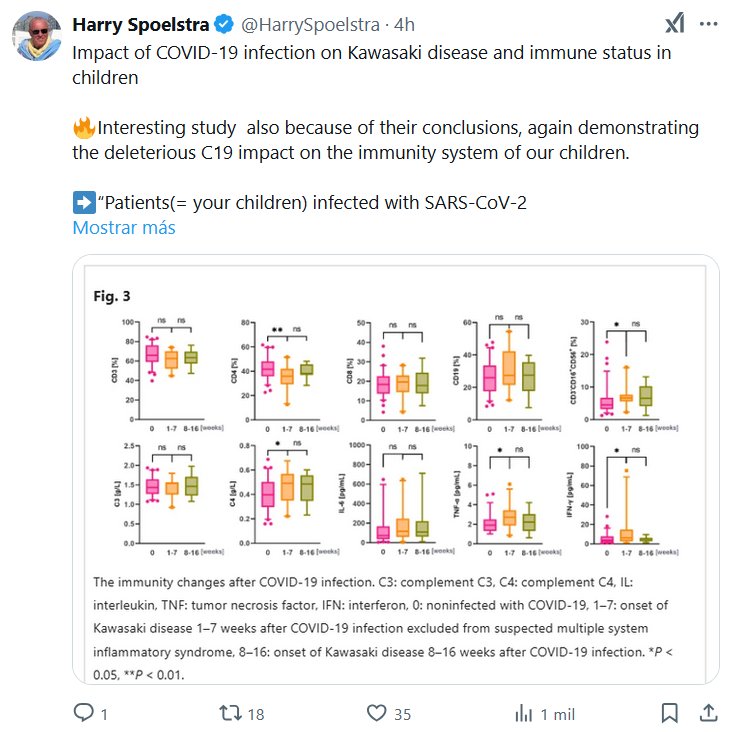736x732 pixels.
Task: Like the post with the heart icon
Action: [376, 713]
